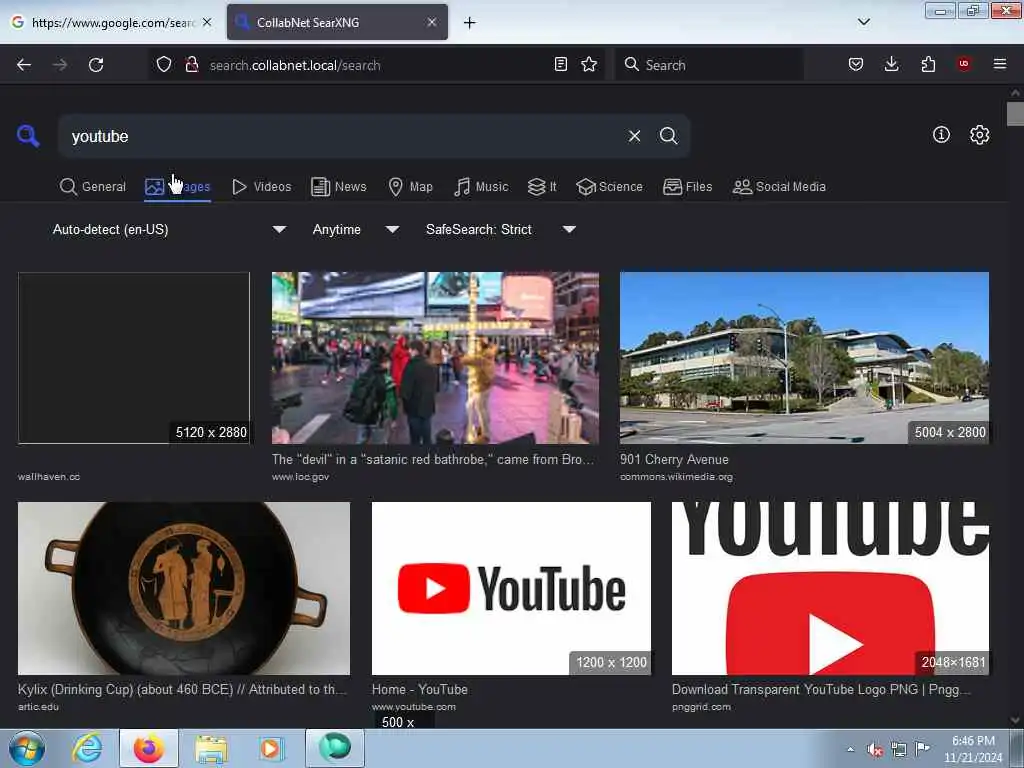Image resolution: width=1024 pixels, height=768 pixels.
Task: Open the Extensions puzzle icon
Action: tap(928, 64)
